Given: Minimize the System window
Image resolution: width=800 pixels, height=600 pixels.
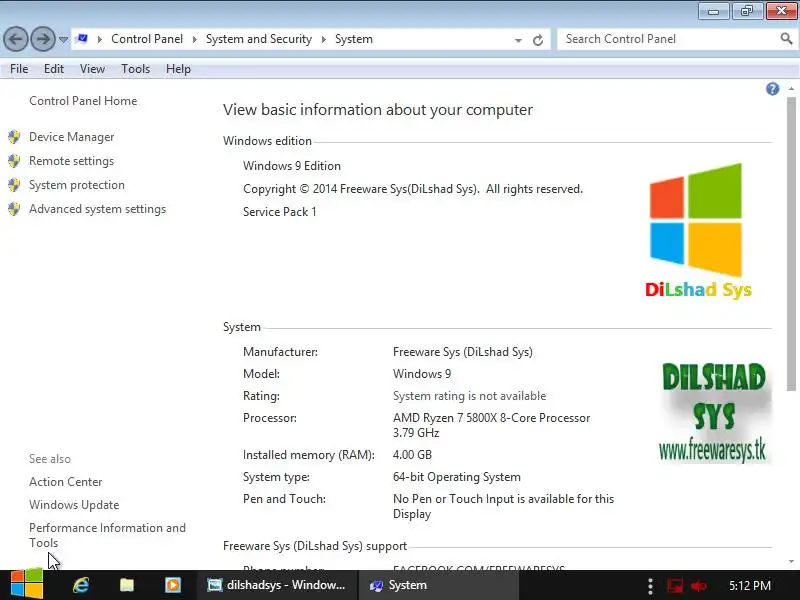Looking at the screenshot, I should tap(714, 11).
